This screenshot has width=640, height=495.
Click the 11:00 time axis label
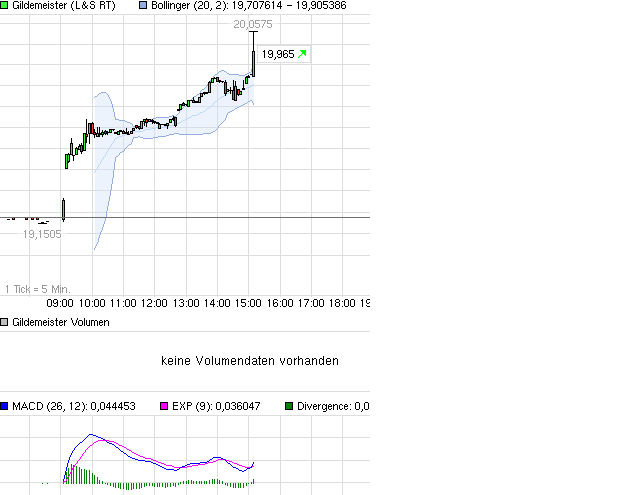click(123, 303)
